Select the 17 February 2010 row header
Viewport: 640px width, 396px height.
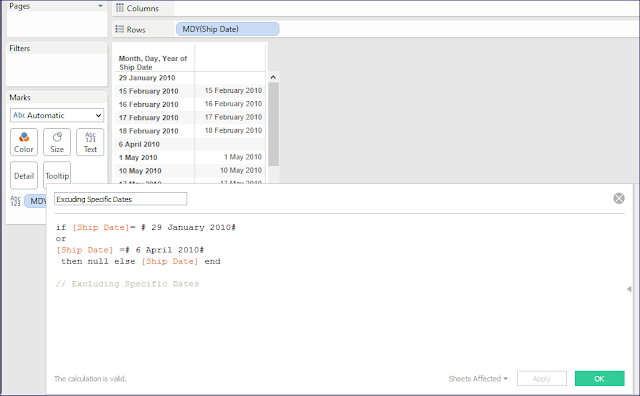coord(149,118)
